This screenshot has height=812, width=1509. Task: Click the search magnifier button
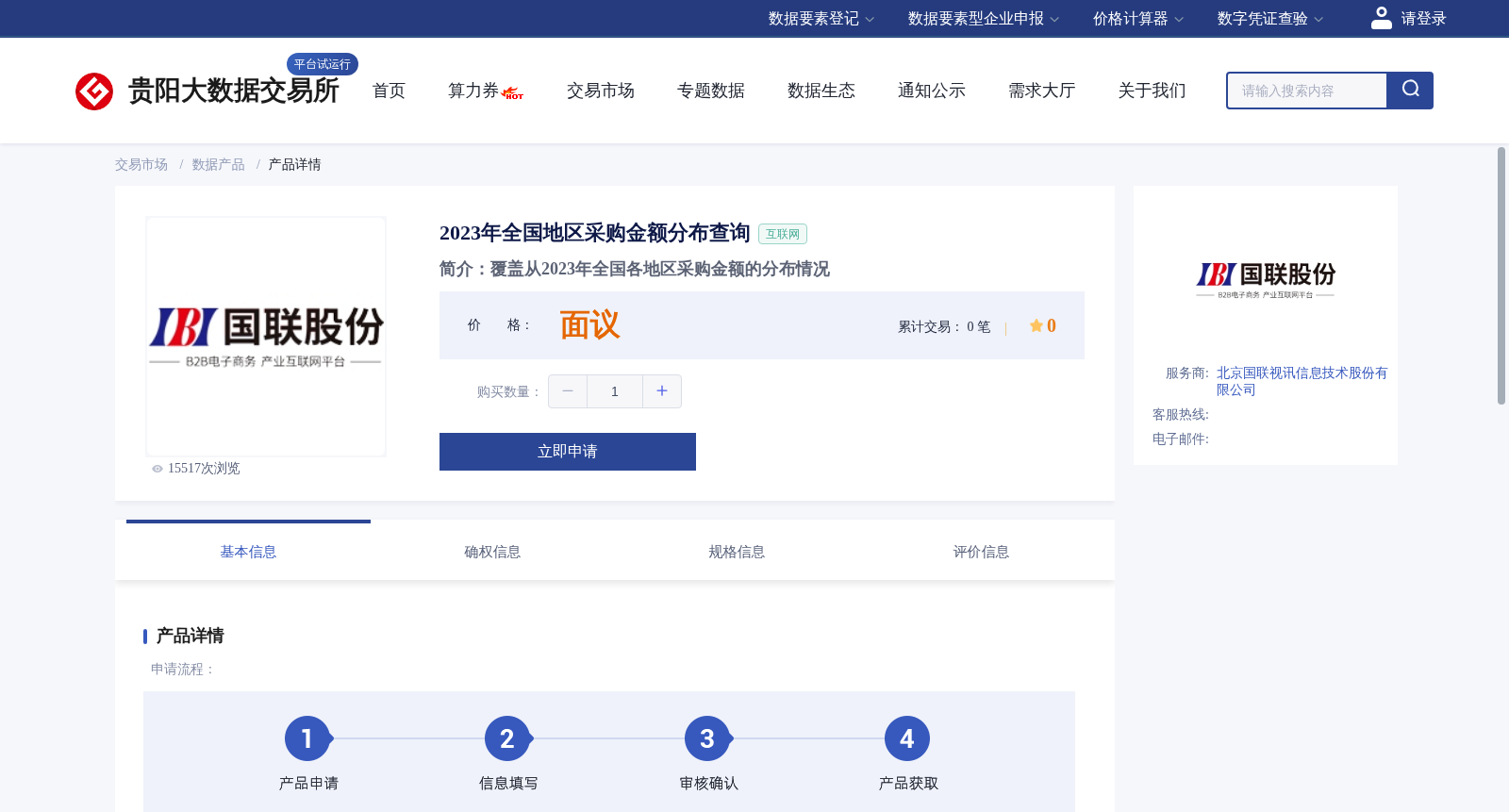[x=1410, y=91]
